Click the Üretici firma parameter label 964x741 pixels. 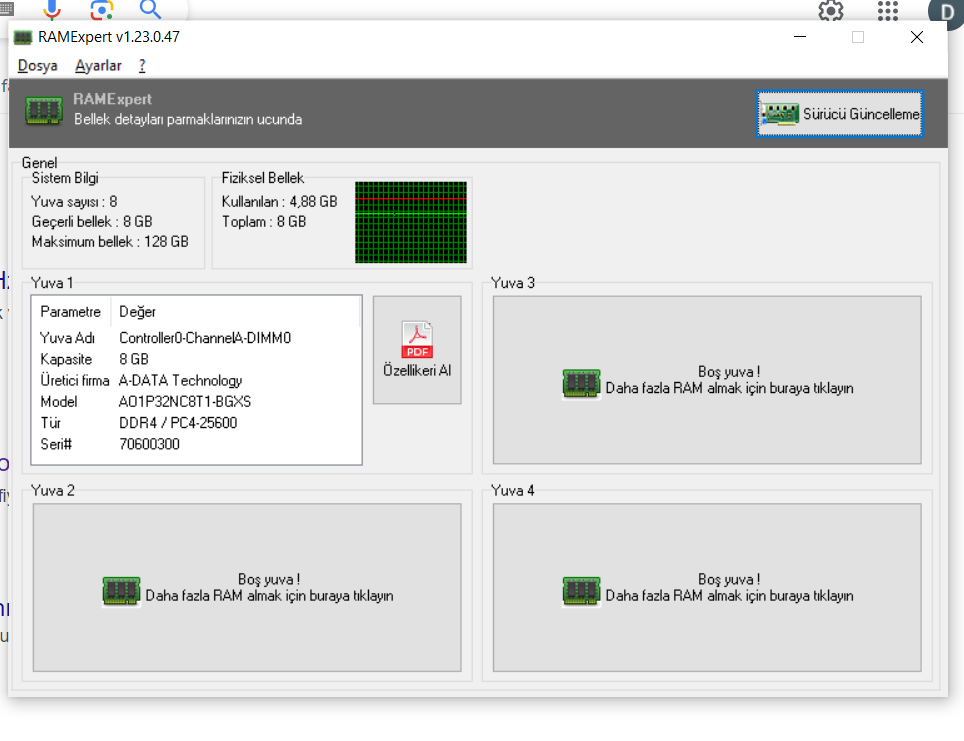74,381
